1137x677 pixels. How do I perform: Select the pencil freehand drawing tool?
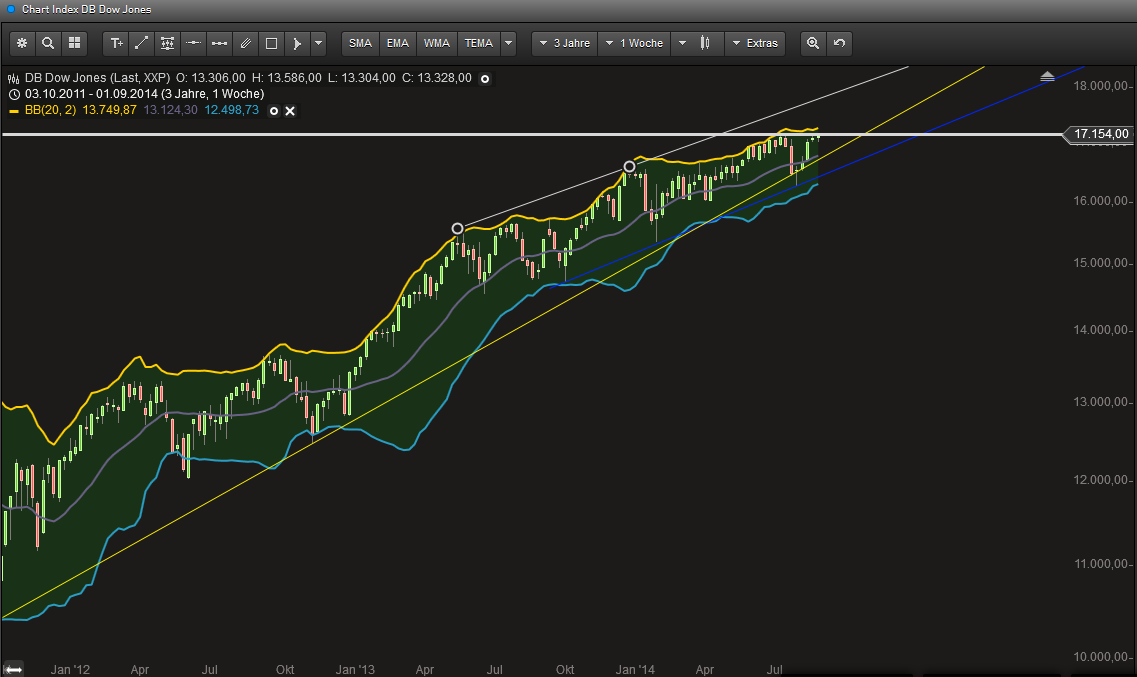(245, 43)
